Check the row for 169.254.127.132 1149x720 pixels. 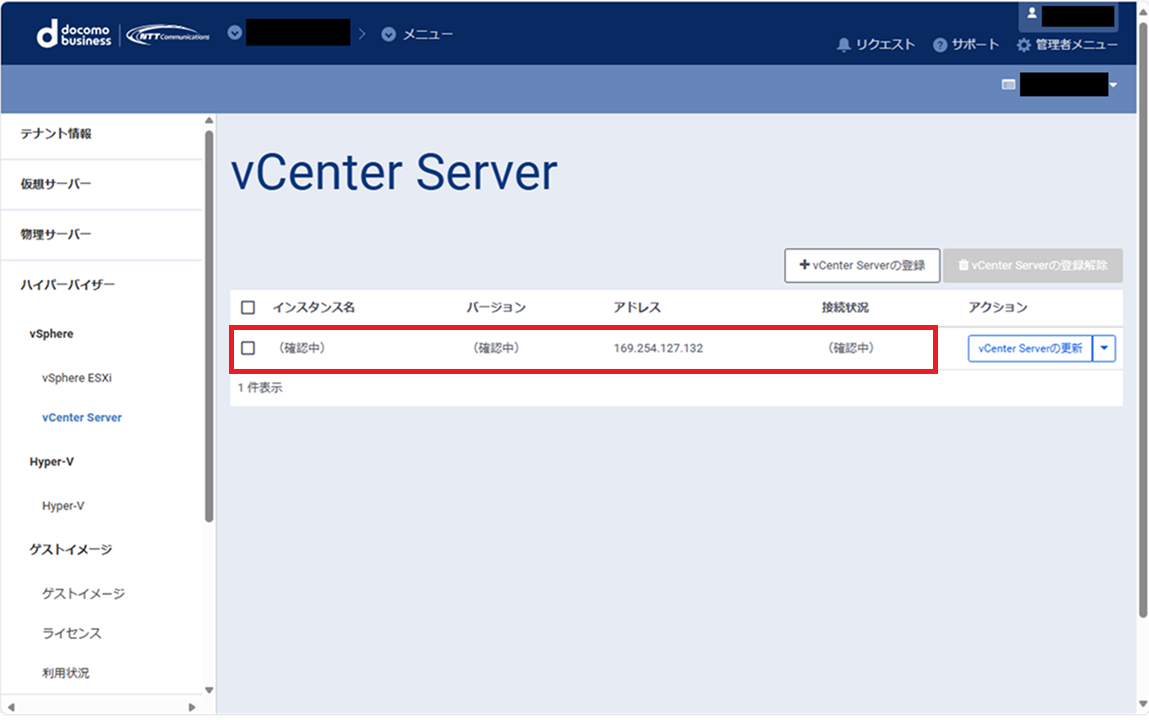[248, 348]
